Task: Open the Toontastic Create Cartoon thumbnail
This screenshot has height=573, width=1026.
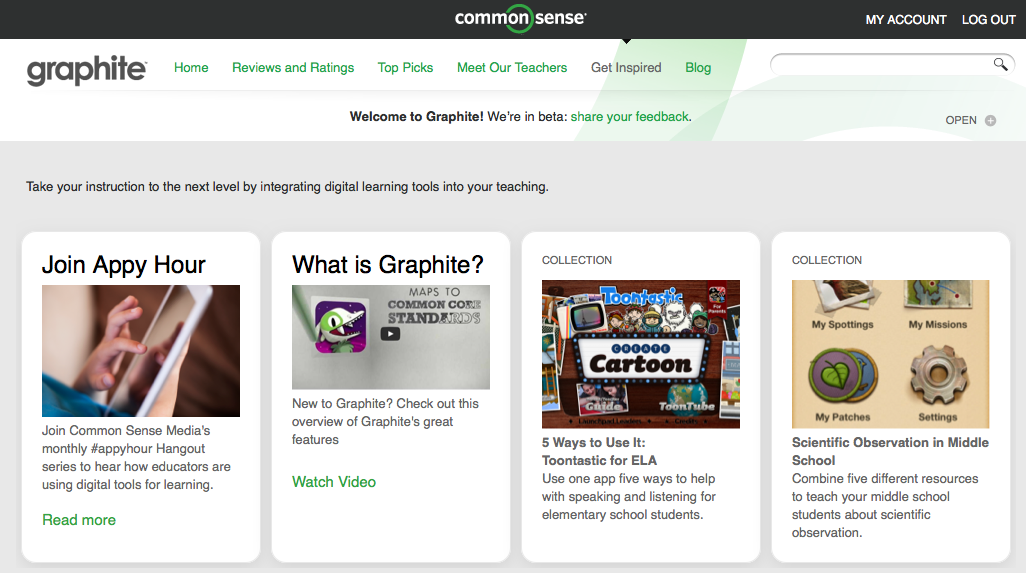Action: coord(641,354)
